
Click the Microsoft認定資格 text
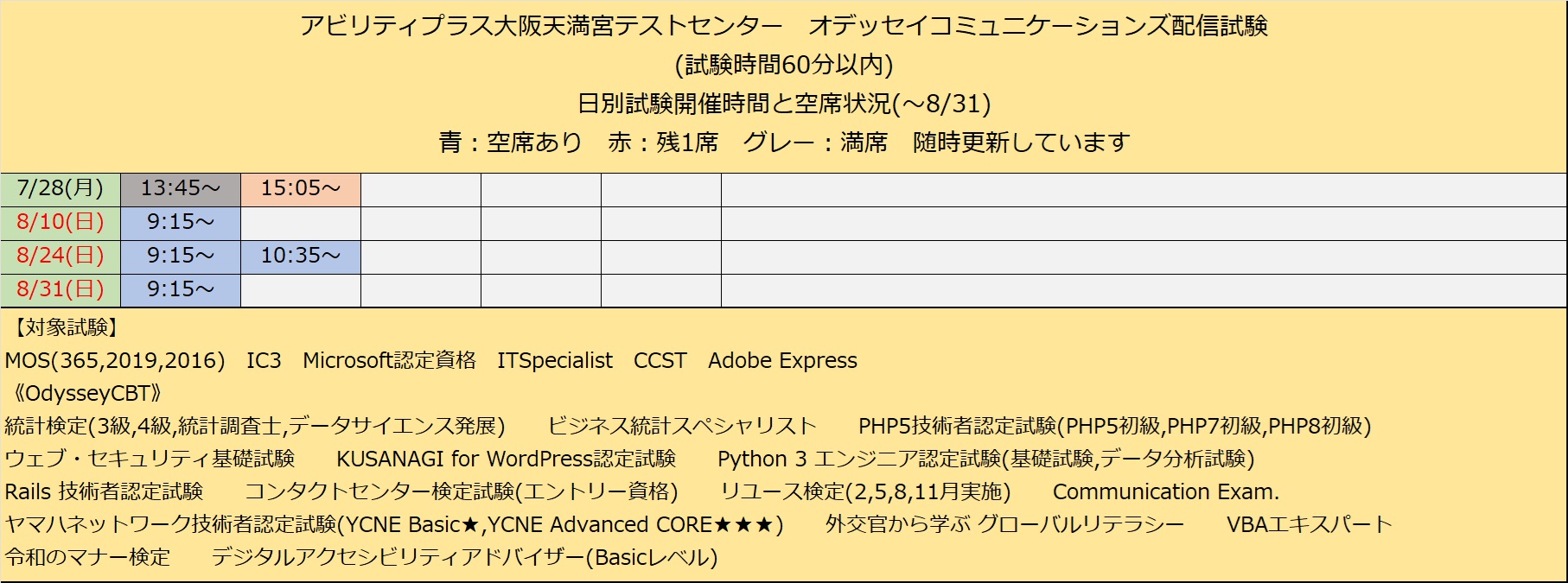click(389, 361)
